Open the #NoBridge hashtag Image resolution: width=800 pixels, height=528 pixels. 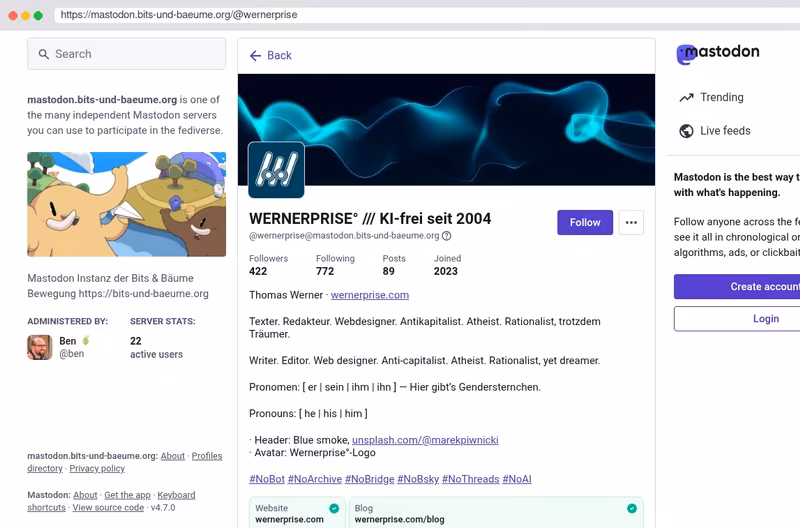click(x=369, y=479)
